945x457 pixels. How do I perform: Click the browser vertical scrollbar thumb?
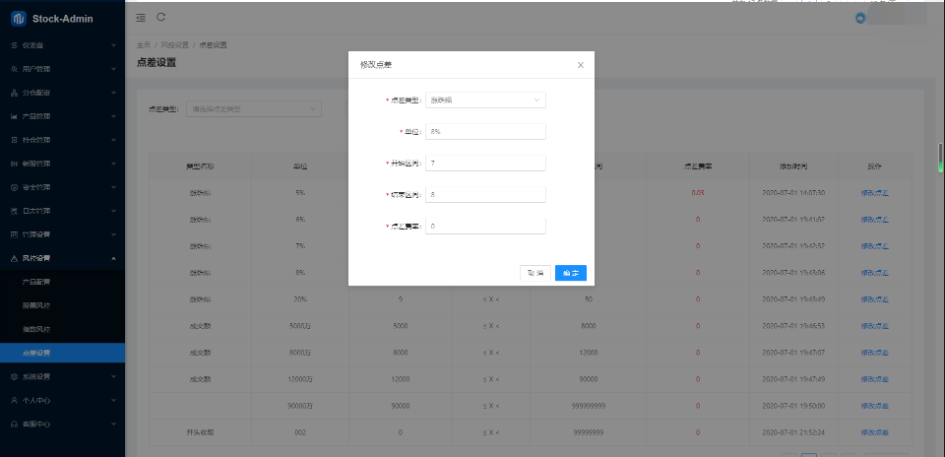pos(940,158)
